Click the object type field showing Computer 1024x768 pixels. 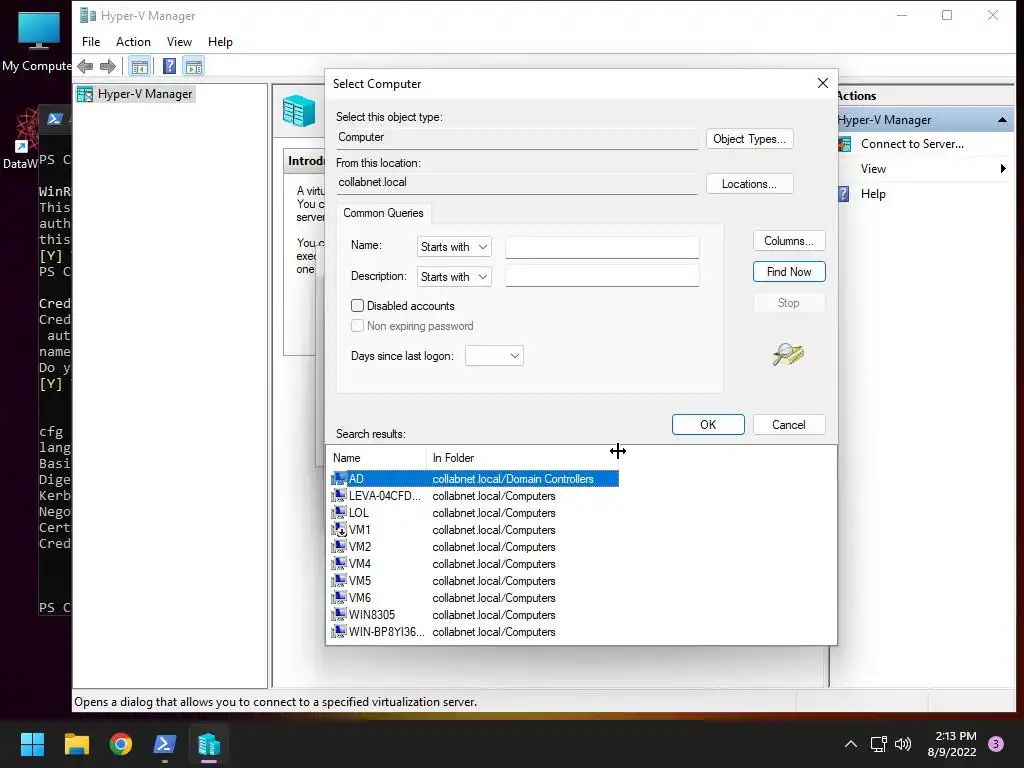(517, 138)
